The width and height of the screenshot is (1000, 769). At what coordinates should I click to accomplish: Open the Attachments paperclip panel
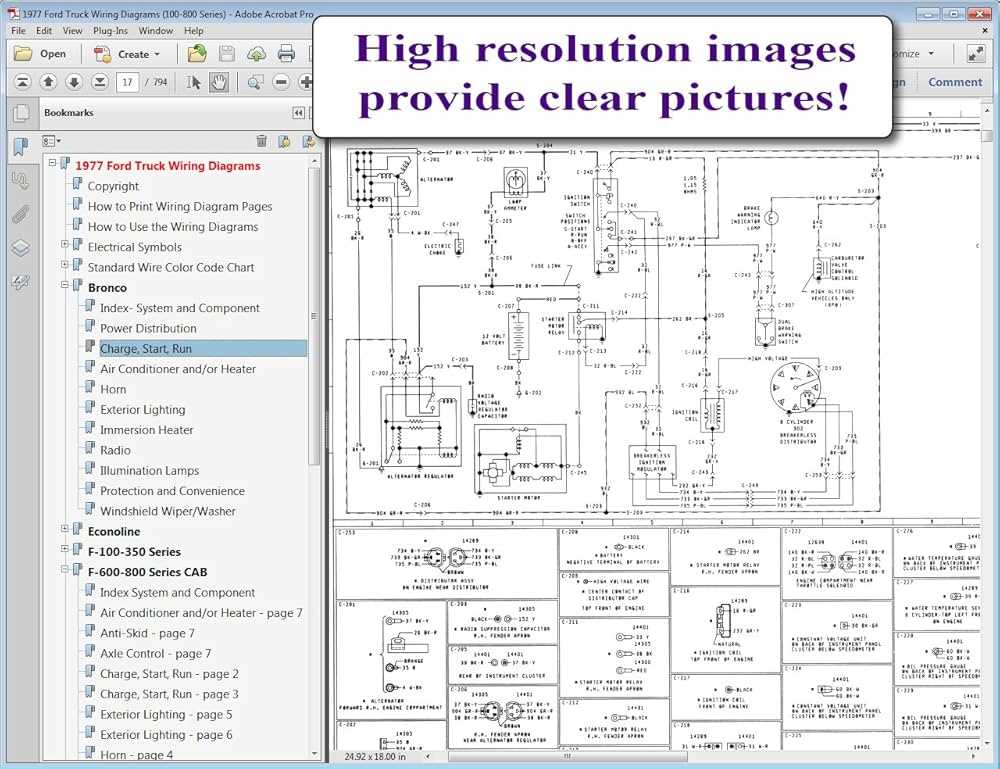(x=20, y=215)
